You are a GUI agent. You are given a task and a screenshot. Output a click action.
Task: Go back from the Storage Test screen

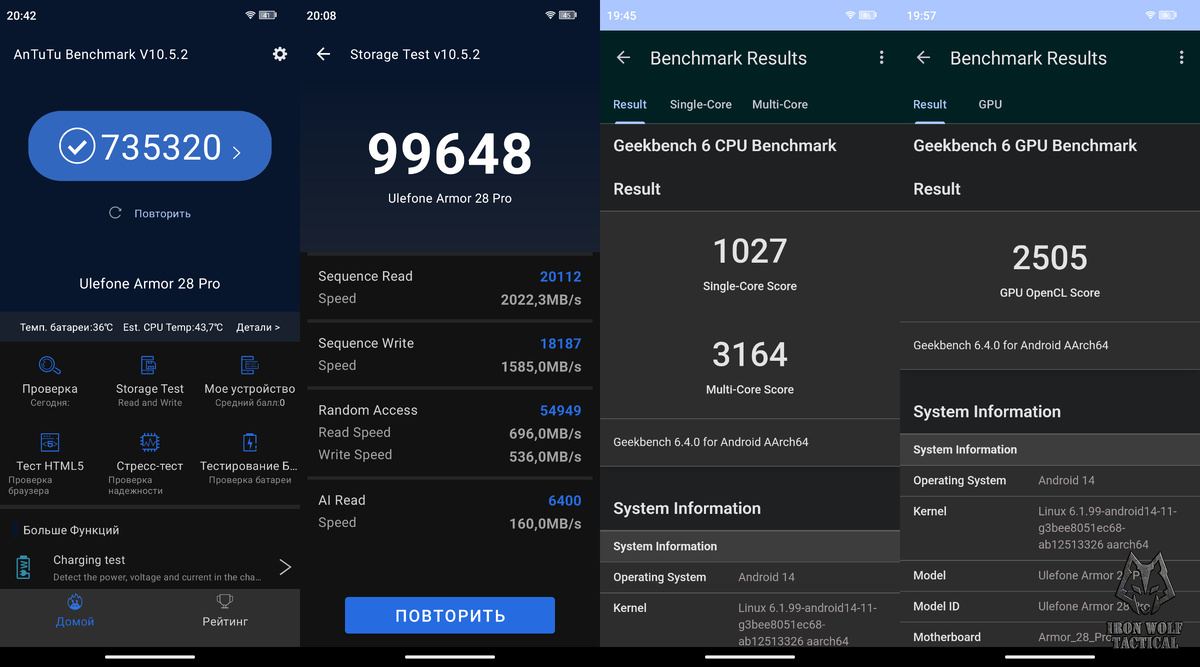(323, 54)
